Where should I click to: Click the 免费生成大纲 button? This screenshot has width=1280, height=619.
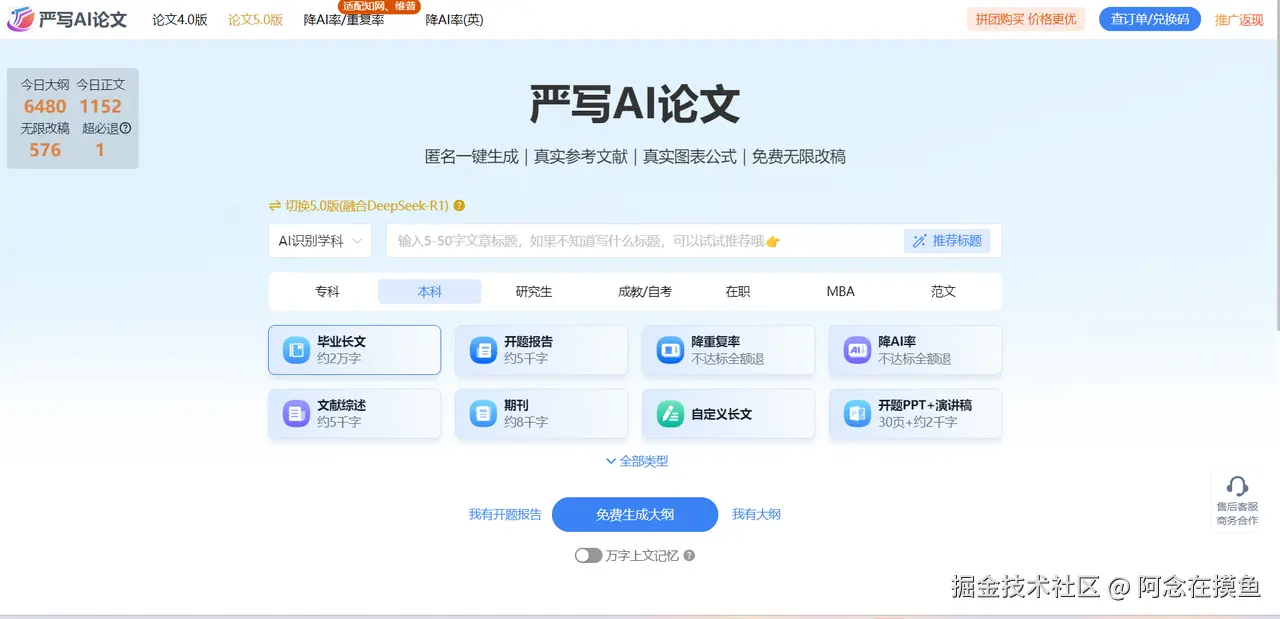click(635, 514)
